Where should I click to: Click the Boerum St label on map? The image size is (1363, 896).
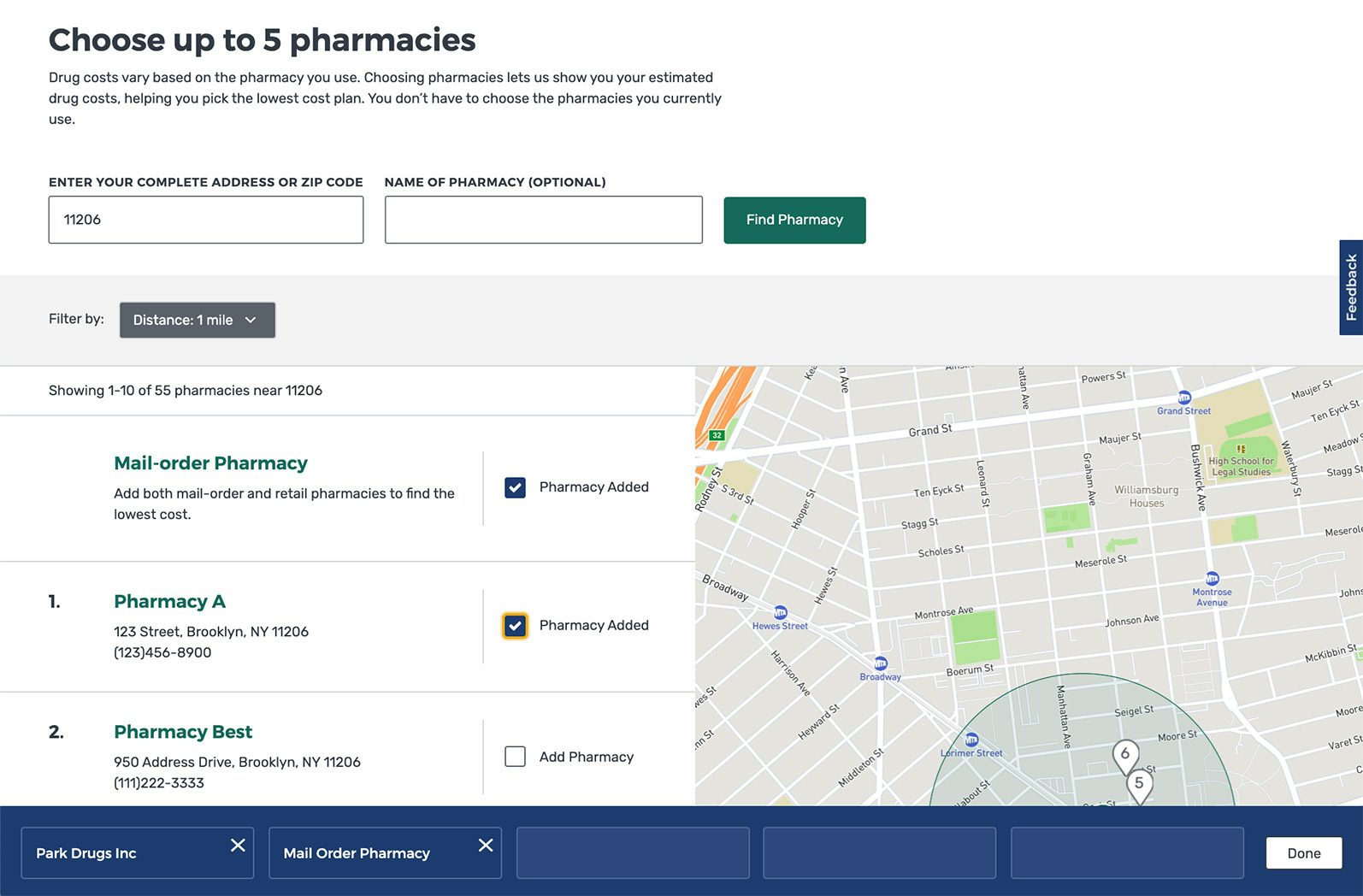tap(970, 670)
